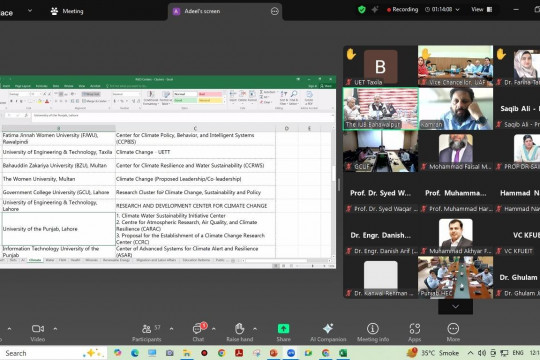
Task: Open PowerPoint from the taskbar
Action: pyautogui.click(x=274, y=353)
